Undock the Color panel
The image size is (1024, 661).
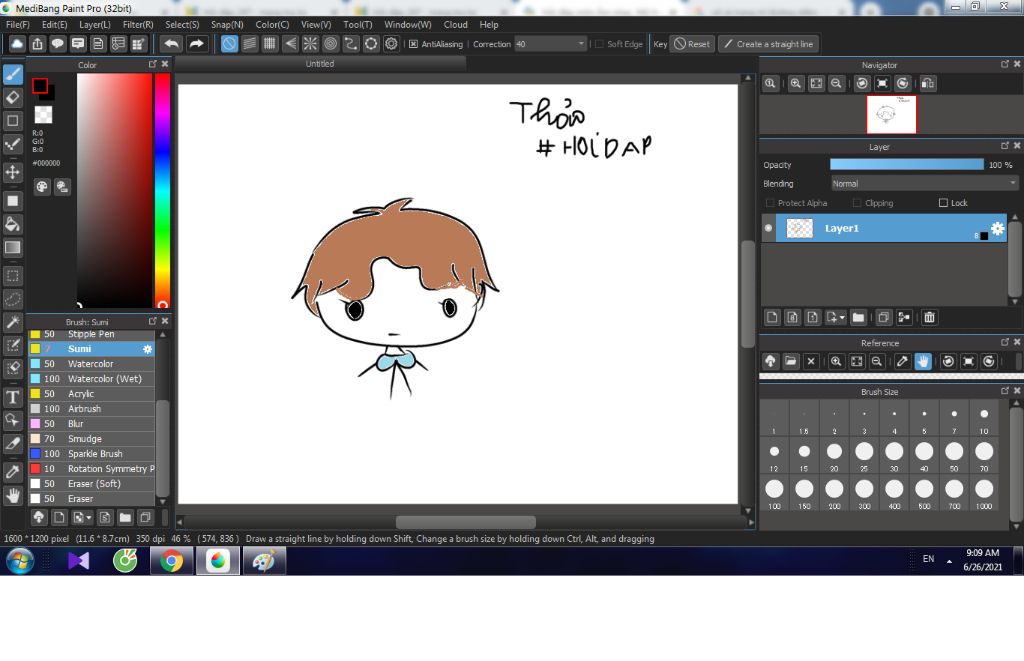click(152, 64)
